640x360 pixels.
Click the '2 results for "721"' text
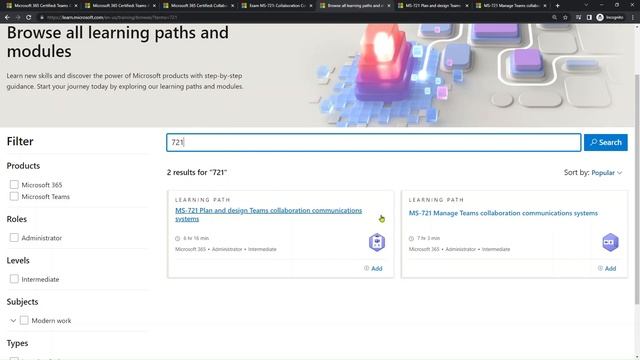197,172
